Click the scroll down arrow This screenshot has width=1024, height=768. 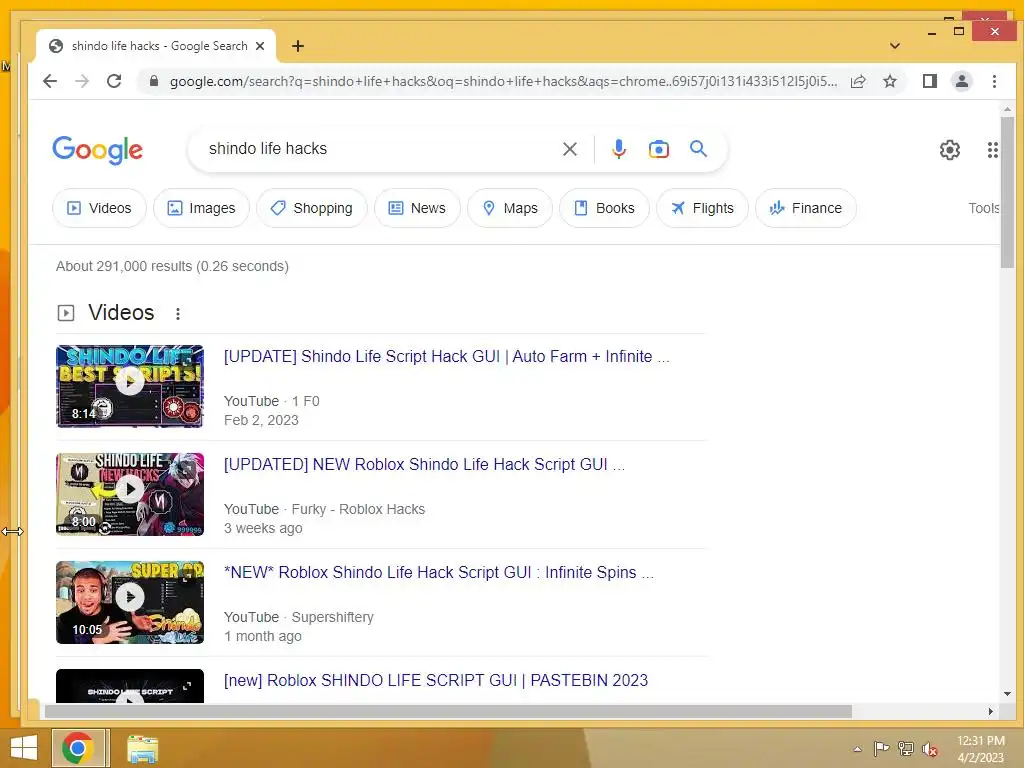(1007, 694)
